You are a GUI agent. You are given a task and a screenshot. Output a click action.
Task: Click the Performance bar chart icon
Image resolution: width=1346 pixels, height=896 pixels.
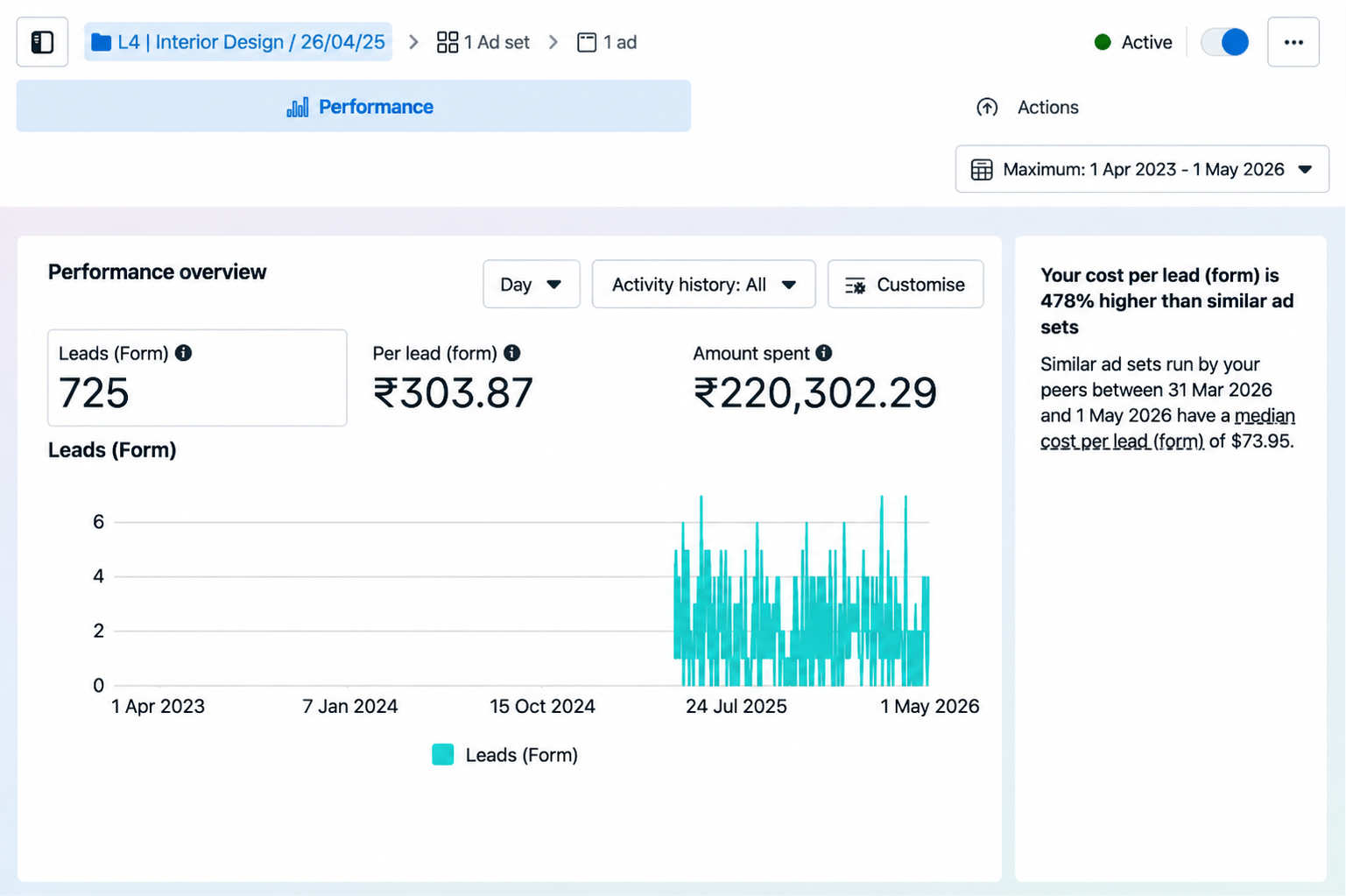point(298,107)
